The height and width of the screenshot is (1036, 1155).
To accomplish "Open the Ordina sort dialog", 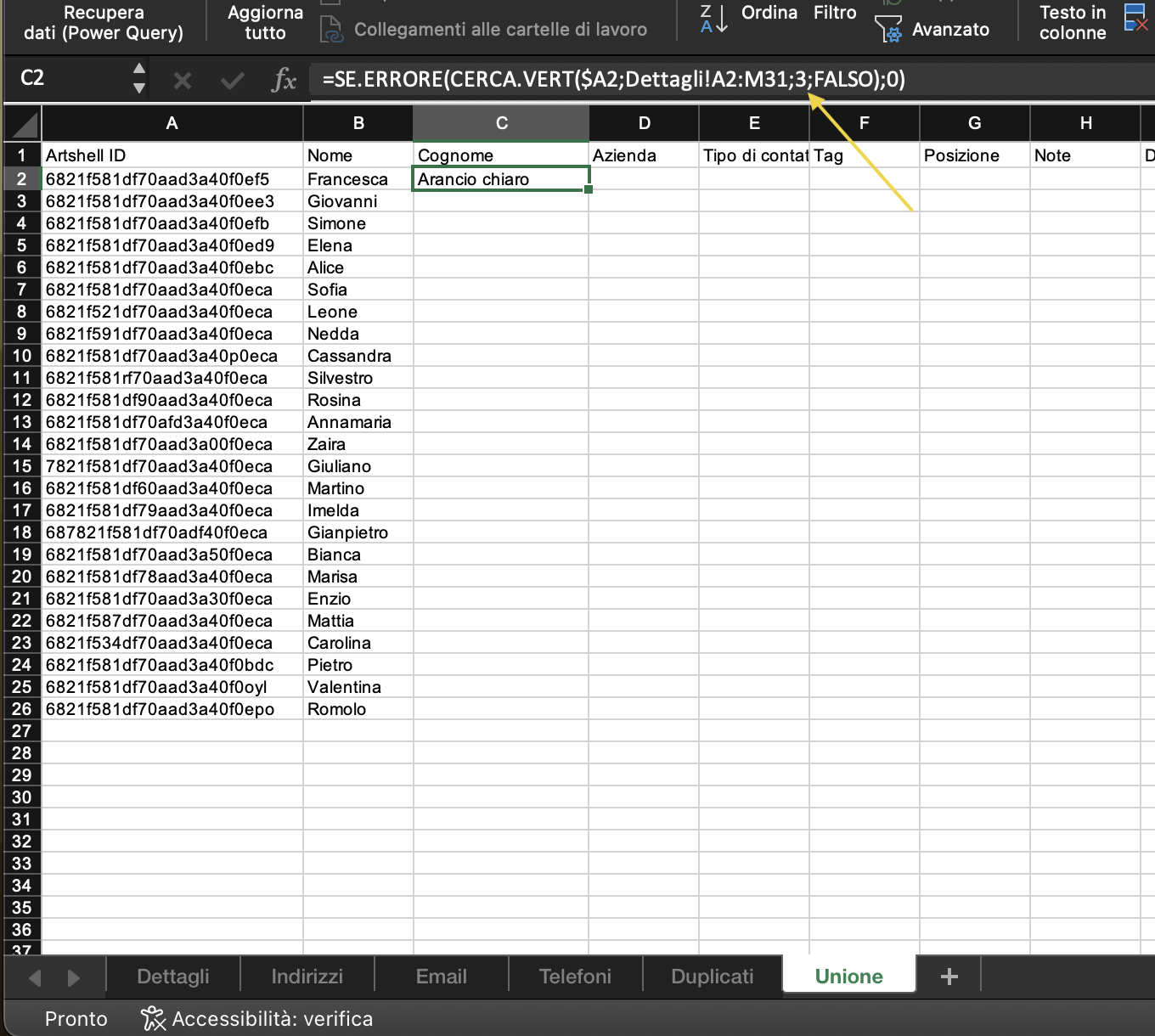I will coord(769,13).
